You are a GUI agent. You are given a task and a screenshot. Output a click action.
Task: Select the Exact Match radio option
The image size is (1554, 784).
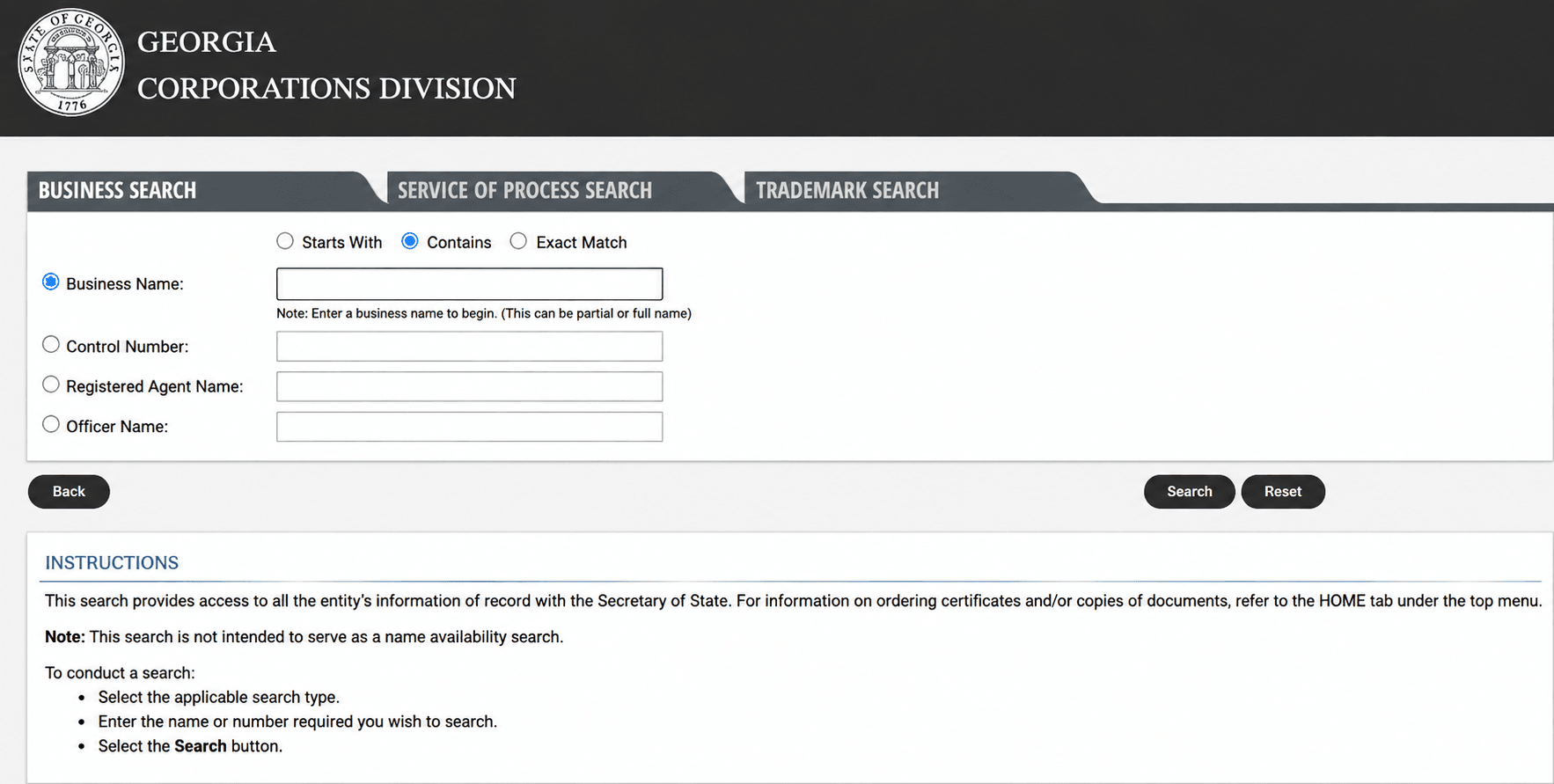(x=519, y=241)
